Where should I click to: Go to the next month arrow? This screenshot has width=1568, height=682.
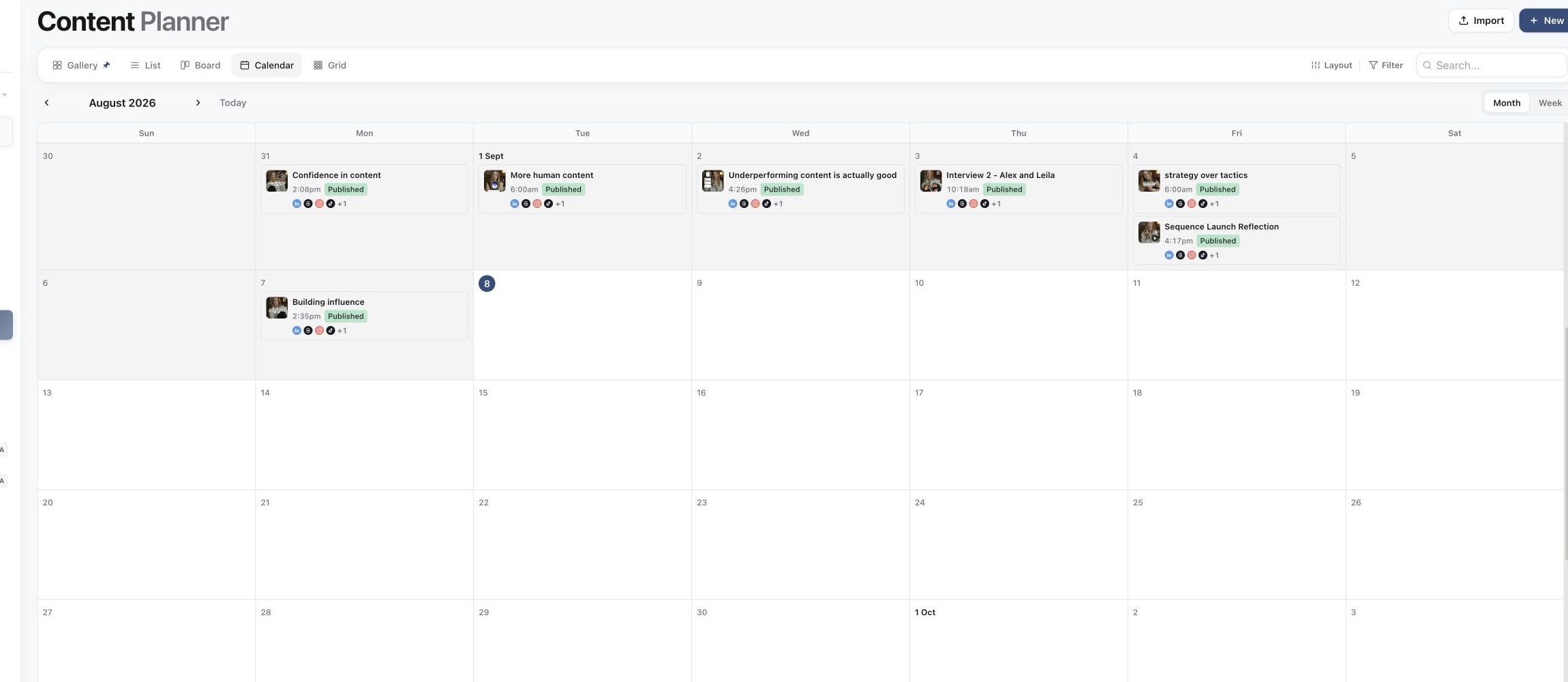(x=198, y=103)
